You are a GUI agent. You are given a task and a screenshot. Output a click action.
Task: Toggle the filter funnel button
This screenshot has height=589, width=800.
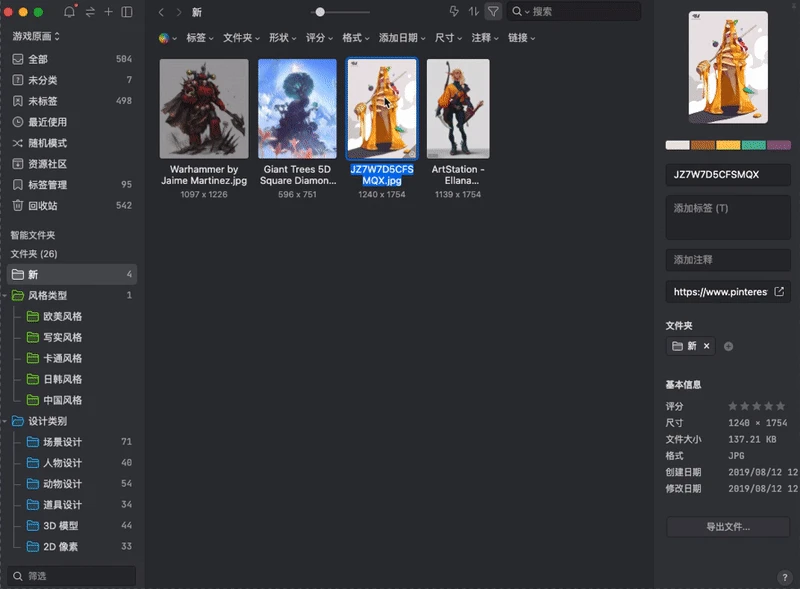pyautogui.click(x=493, y=11)
